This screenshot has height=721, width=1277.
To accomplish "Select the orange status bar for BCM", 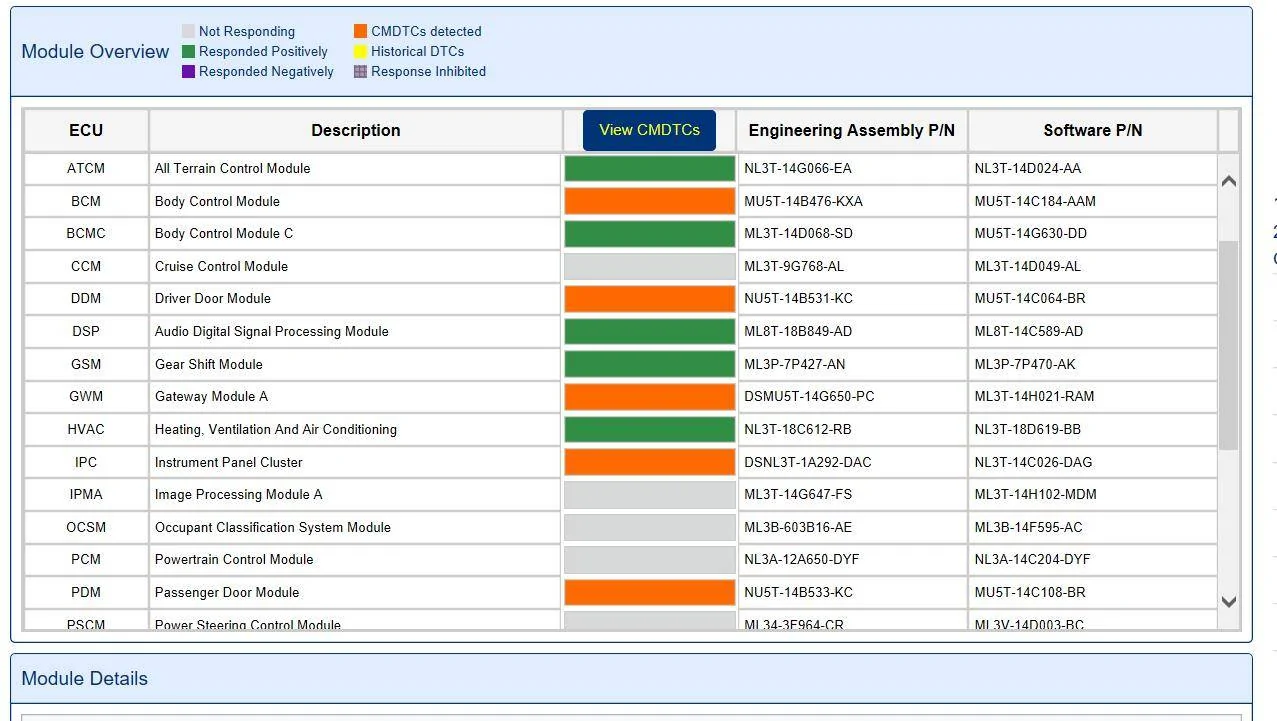I will [x=649, y=201].
